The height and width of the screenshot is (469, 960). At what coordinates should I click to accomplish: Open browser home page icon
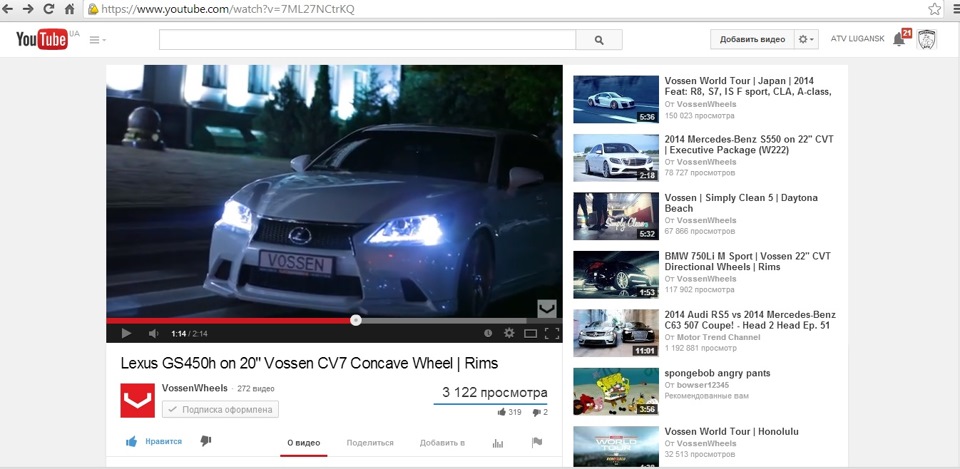(x=70, y=9)
